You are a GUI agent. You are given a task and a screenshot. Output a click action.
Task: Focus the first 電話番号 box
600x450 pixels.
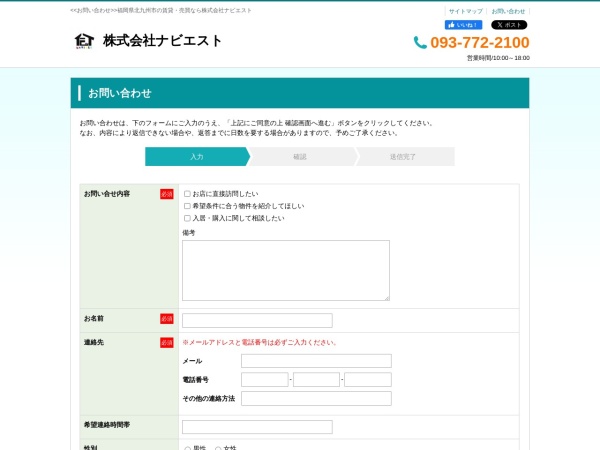[x=264, y=380]
